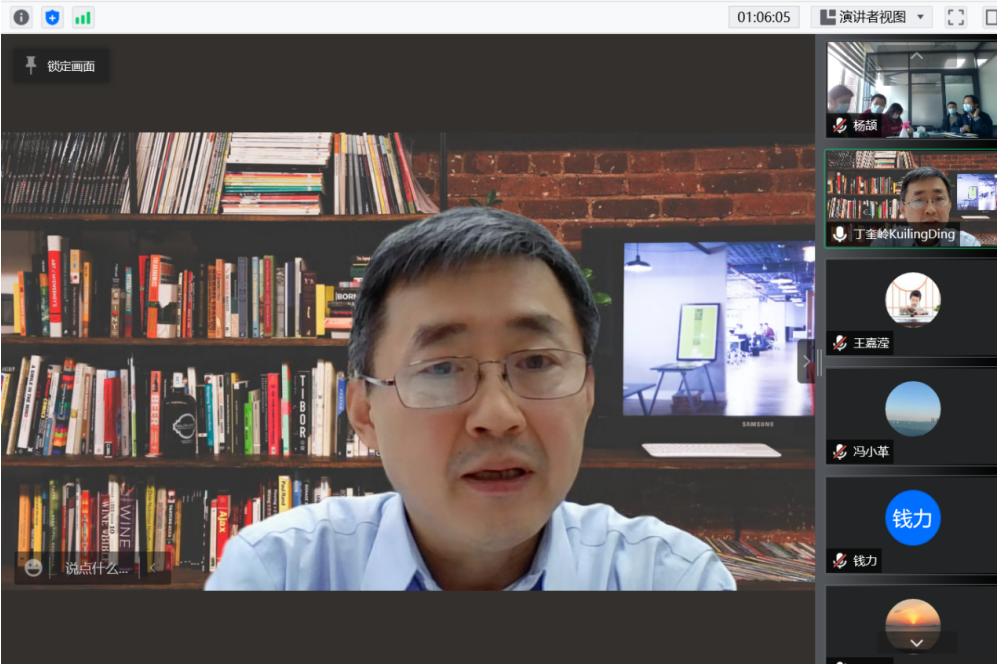
Task: Click the active microphone icon beside 丁奎岭KuilingDing
Action: pos(840,234)
